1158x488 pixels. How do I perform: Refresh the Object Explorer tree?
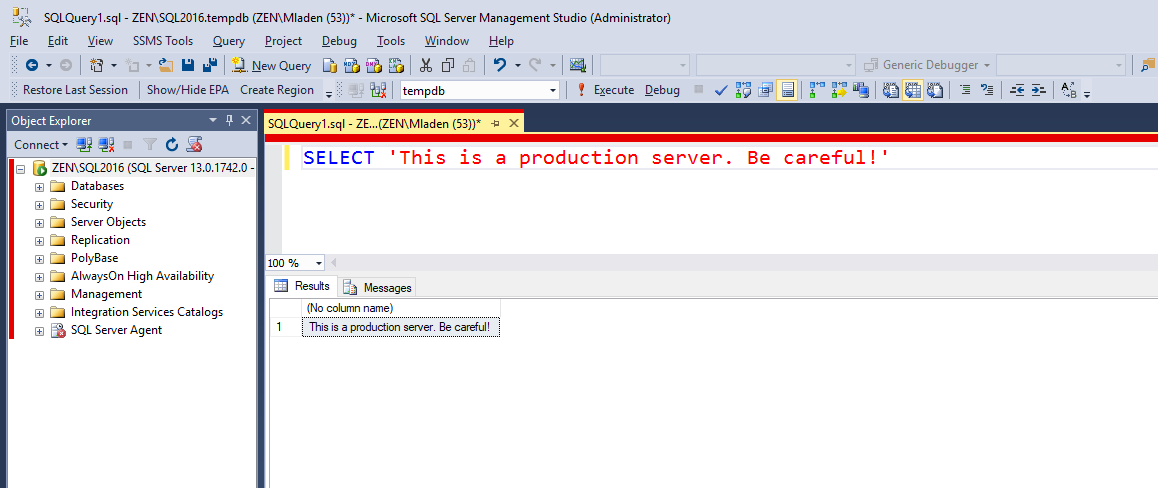click(172, 145)
